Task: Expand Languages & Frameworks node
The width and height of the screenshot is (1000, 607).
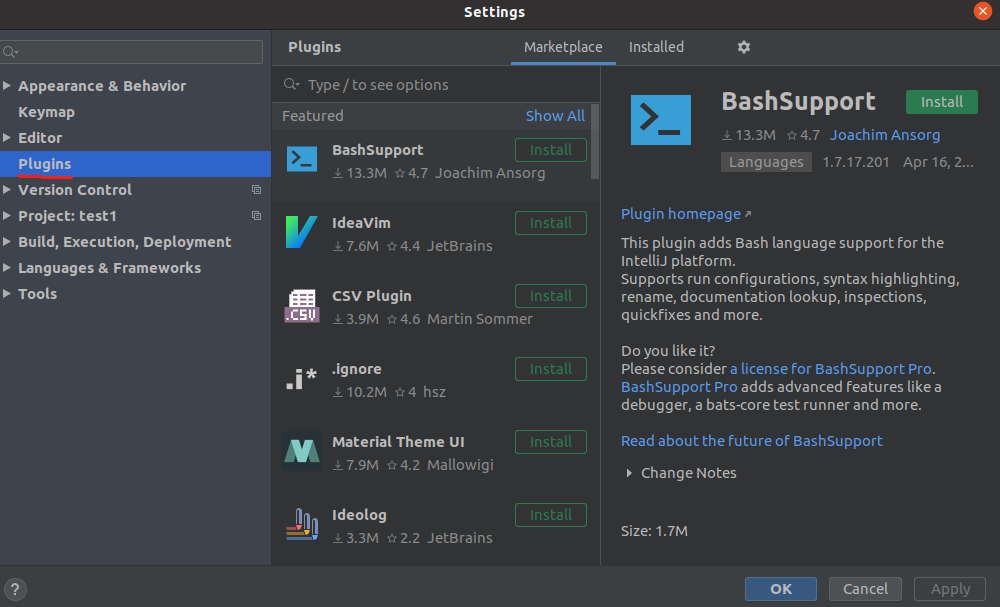Action: pos(7,268)
